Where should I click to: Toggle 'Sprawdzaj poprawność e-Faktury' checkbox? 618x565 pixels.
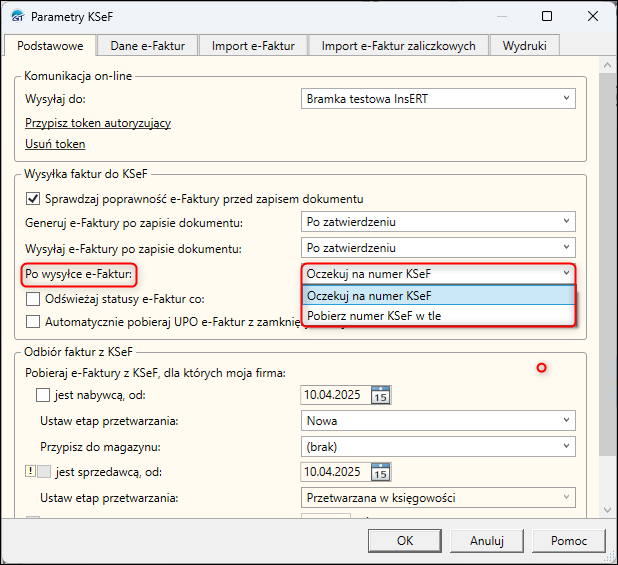click(x=33, y=198)
